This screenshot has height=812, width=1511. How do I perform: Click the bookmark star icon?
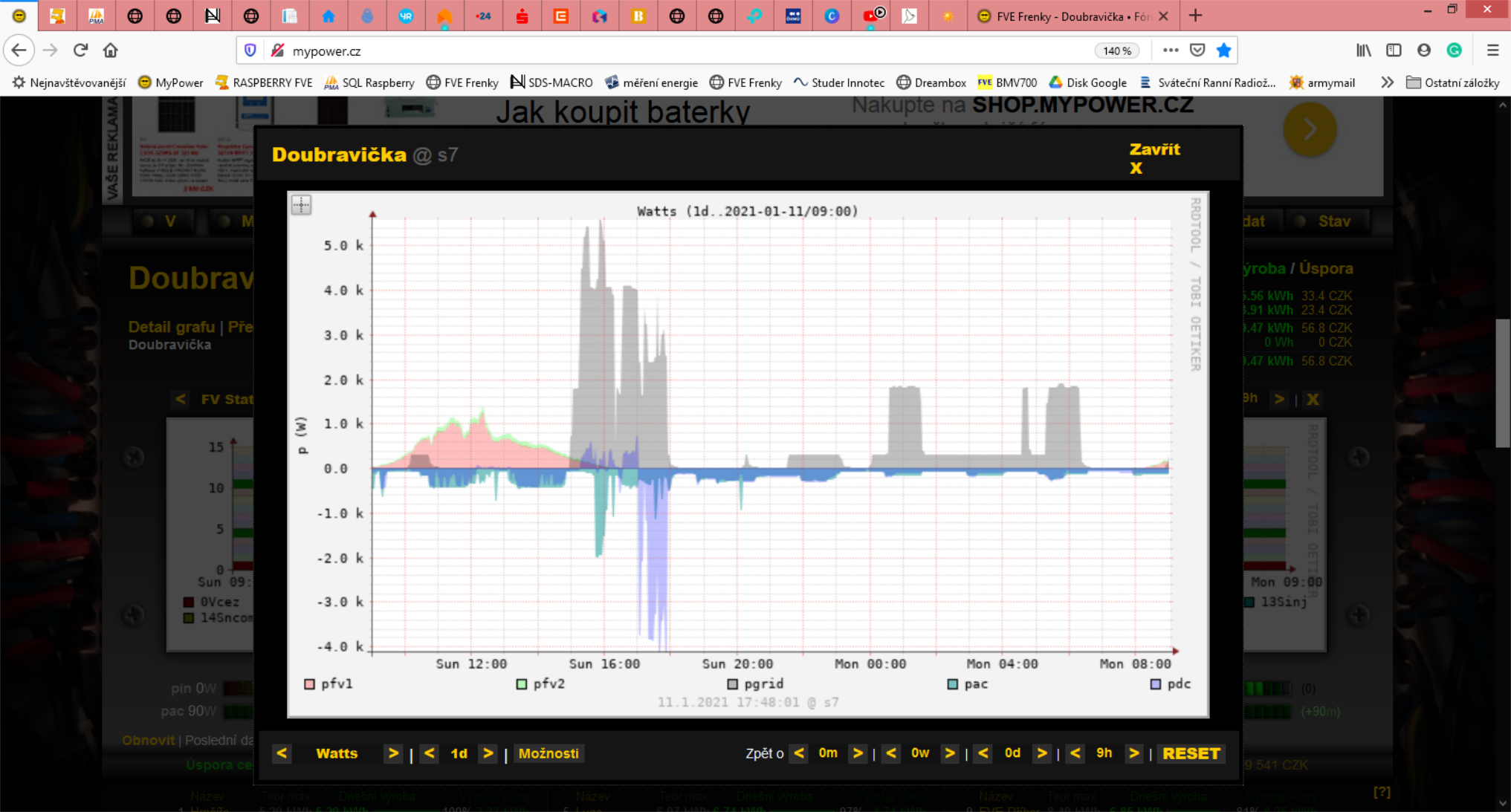[x=1223, y=51]
